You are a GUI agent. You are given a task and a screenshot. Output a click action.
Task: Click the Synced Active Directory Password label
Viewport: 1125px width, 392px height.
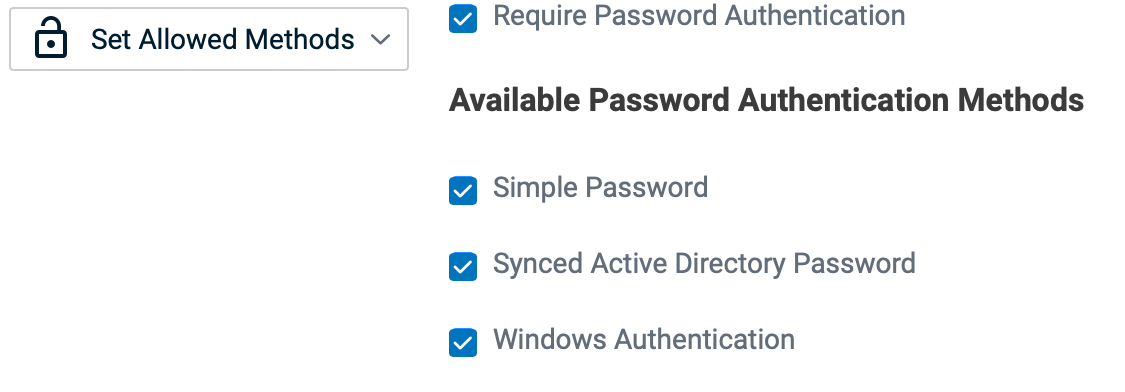tap(704, 264)
